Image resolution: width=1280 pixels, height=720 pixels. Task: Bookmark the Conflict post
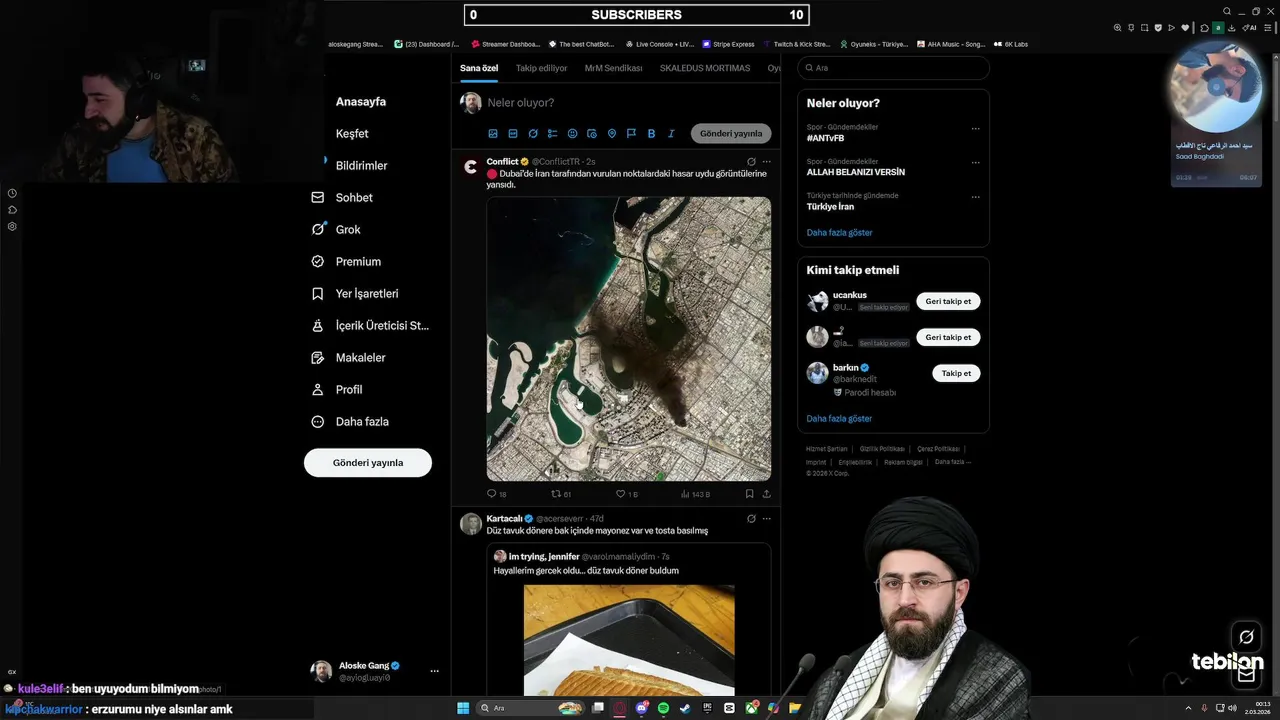[x=749, y=494]
